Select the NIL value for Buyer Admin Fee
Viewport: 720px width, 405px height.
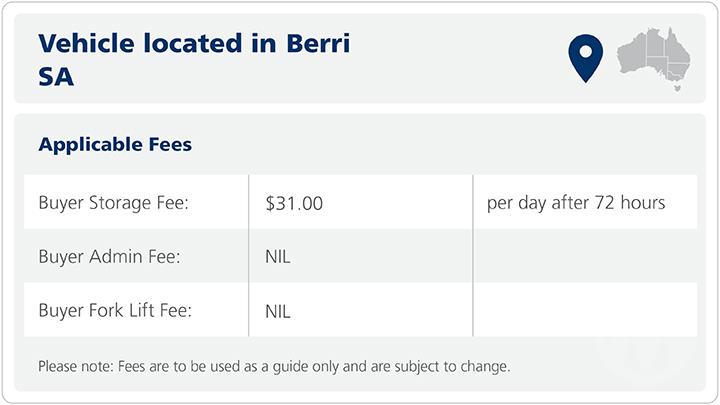point(278,257)
